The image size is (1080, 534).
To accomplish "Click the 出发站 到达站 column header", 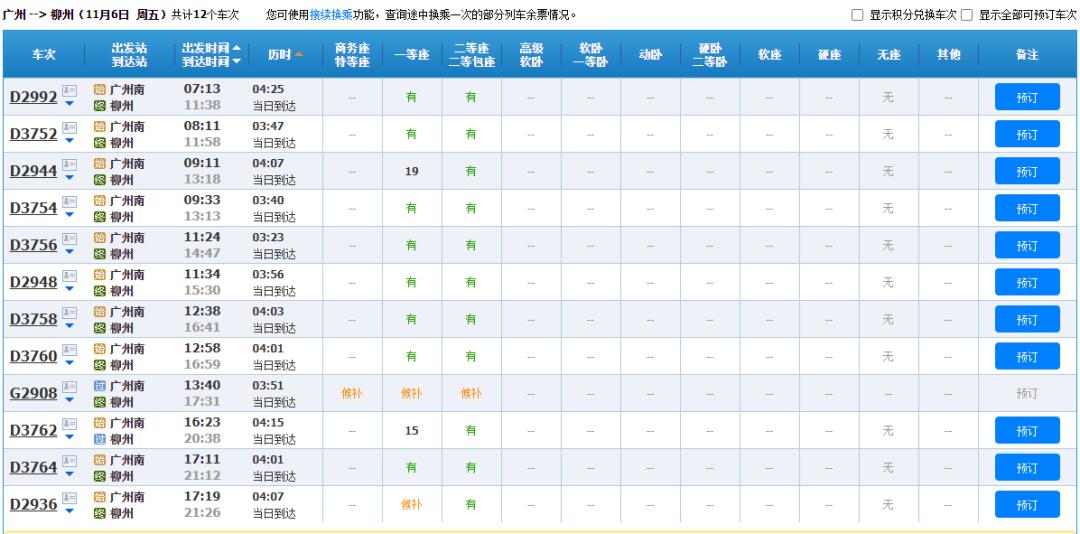I will [129, 54].
